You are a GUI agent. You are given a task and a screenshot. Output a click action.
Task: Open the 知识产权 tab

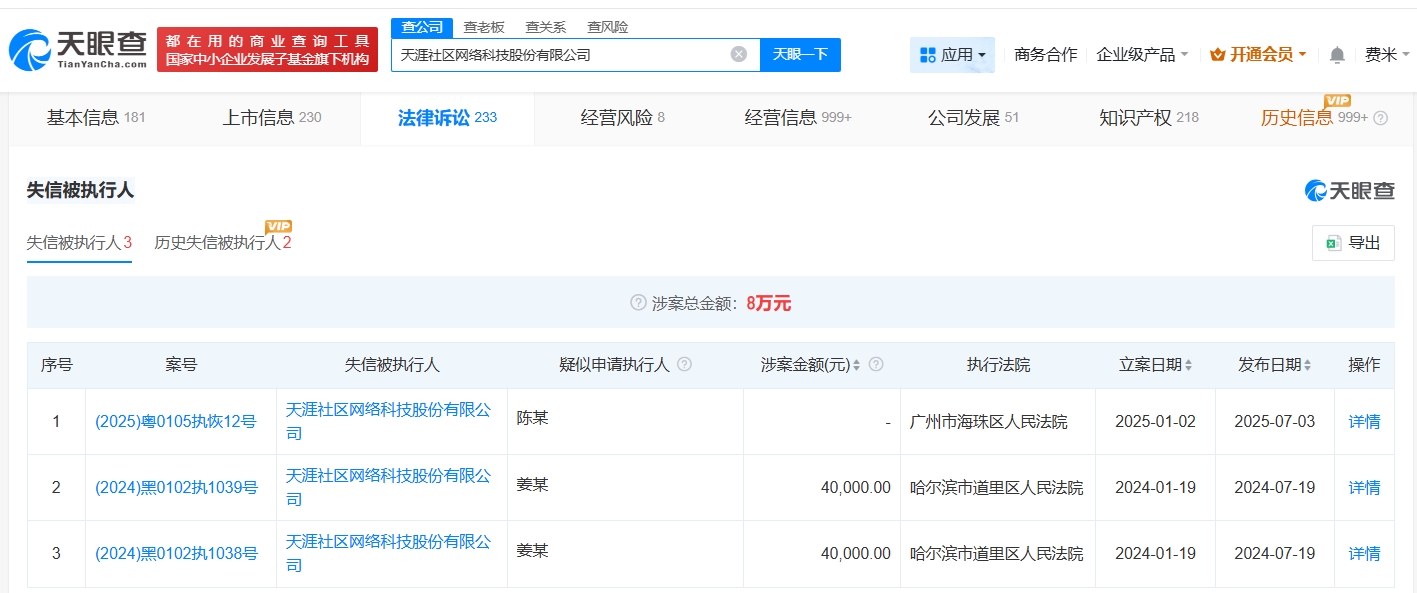[x=1148, y=117]
